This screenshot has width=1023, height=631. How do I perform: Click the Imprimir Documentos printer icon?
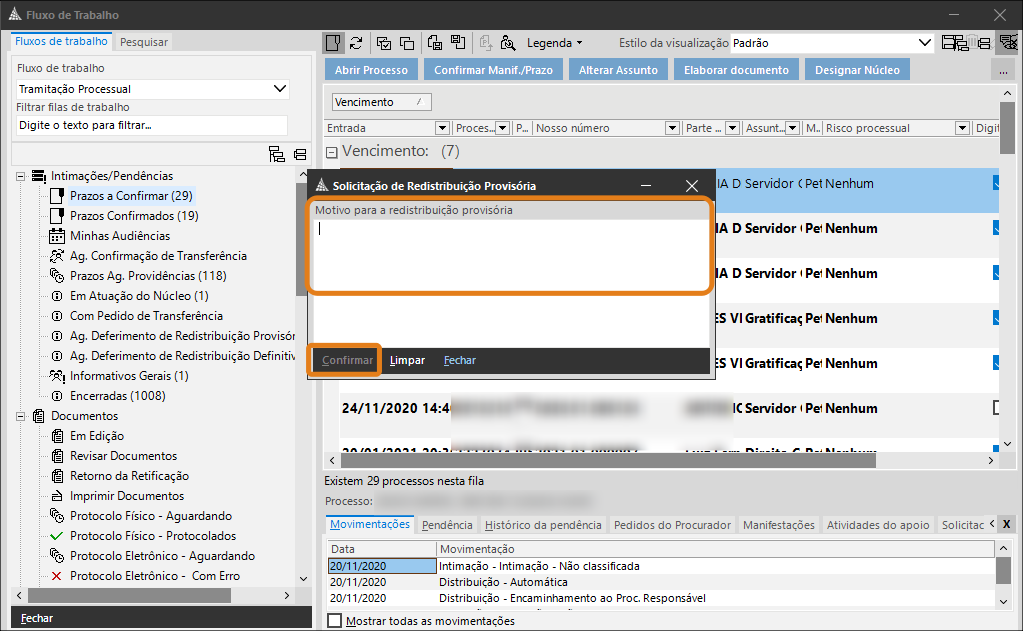(x=57, y=496)
